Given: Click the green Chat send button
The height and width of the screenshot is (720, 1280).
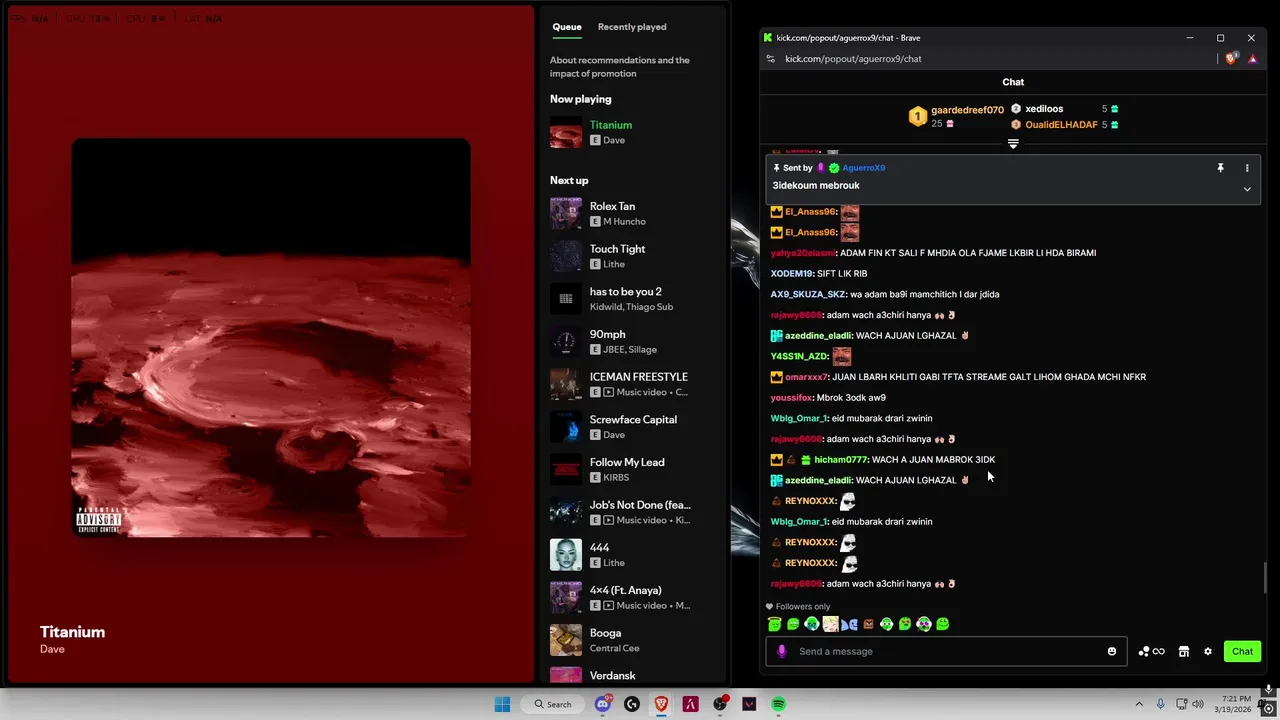Looking at the screenshot, I should pos(1242,651).
